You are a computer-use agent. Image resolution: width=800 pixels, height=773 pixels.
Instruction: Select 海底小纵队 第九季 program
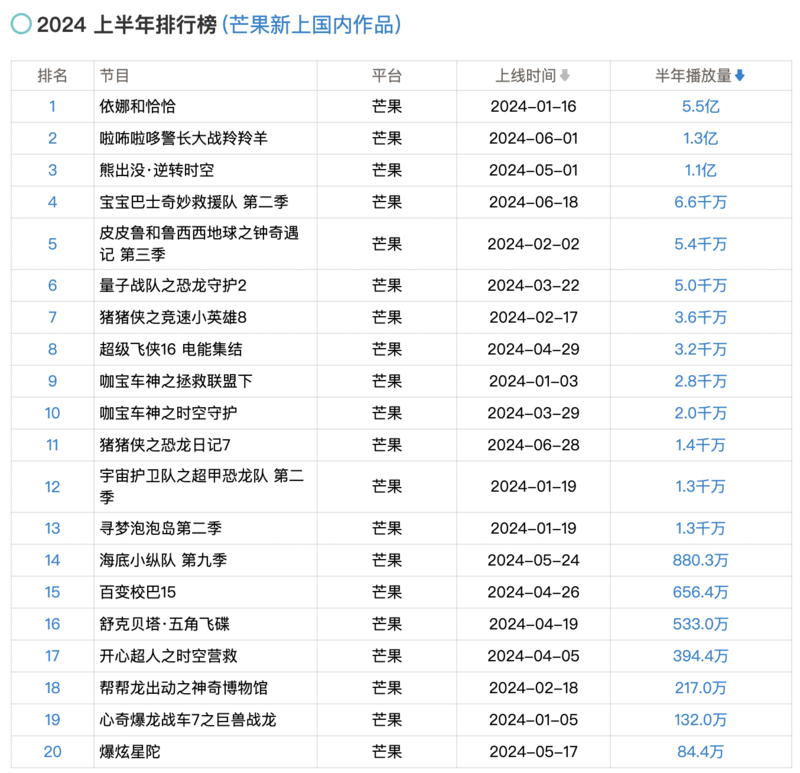163,560
